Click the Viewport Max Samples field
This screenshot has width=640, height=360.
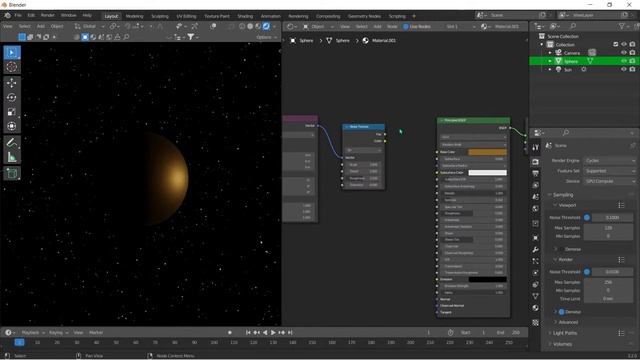pos(608,228)
